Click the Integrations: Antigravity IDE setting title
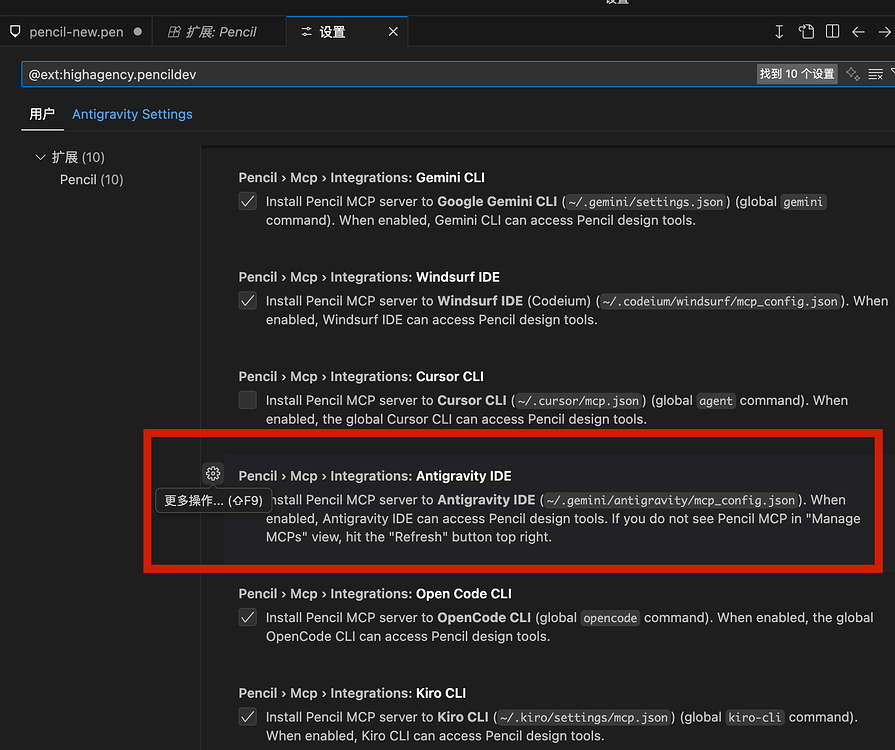Image resolution: width=895 pixels, height=750 pixels. click(375, 476)
